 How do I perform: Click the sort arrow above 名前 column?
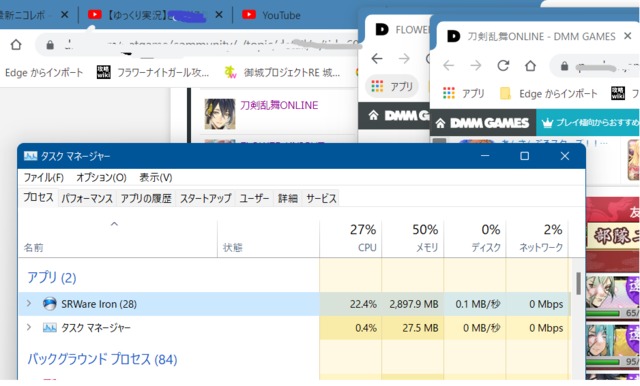[114, 224]
